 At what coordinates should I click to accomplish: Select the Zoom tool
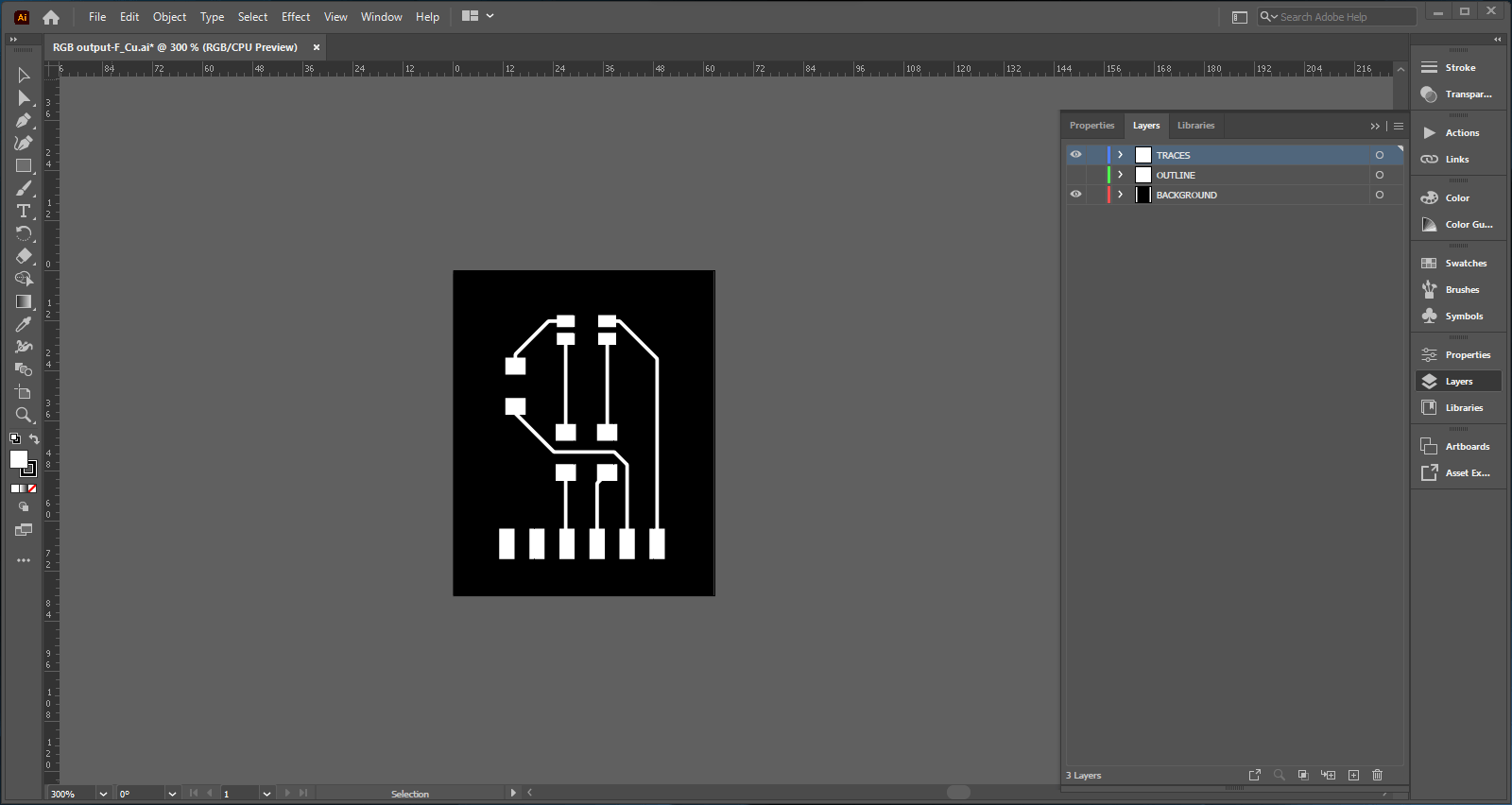(24, 415)
